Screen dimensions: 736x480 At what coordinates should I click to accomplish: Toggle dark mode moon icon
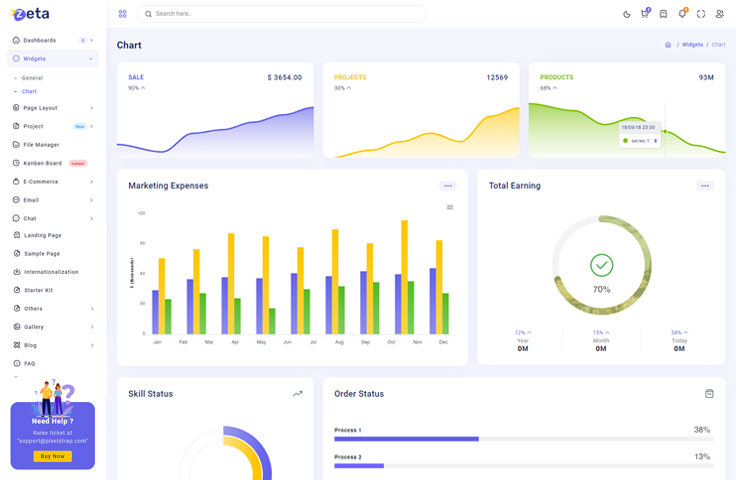point(626,14)
